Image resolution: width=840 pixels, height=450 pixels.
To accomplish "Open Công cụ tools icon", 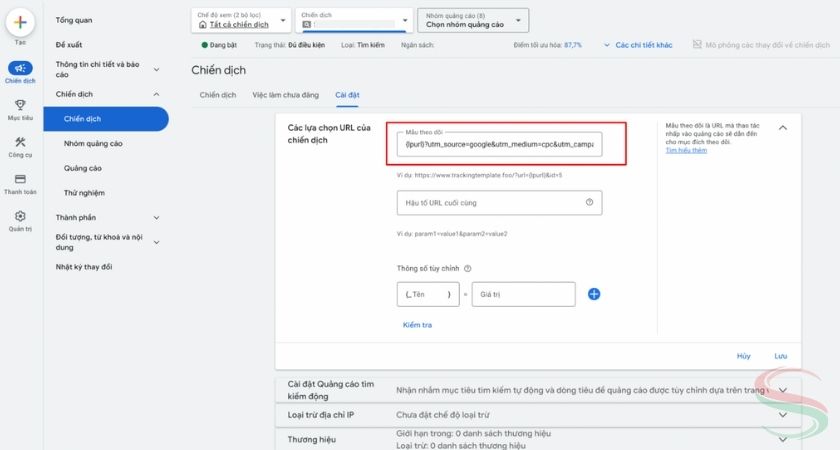I will click(x=20, y=142).
